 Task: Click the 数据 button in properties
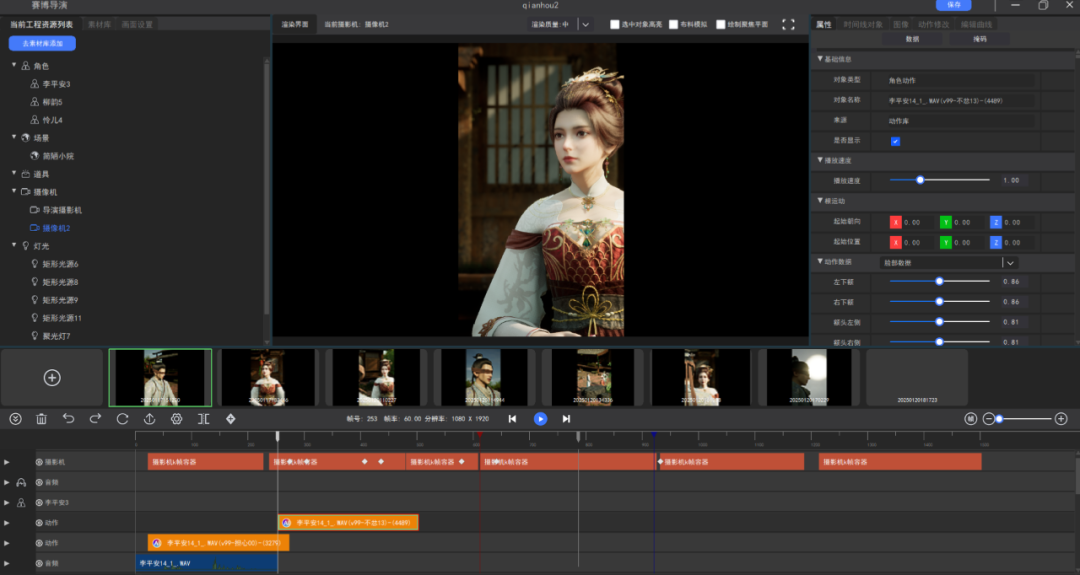coord(912,39)
